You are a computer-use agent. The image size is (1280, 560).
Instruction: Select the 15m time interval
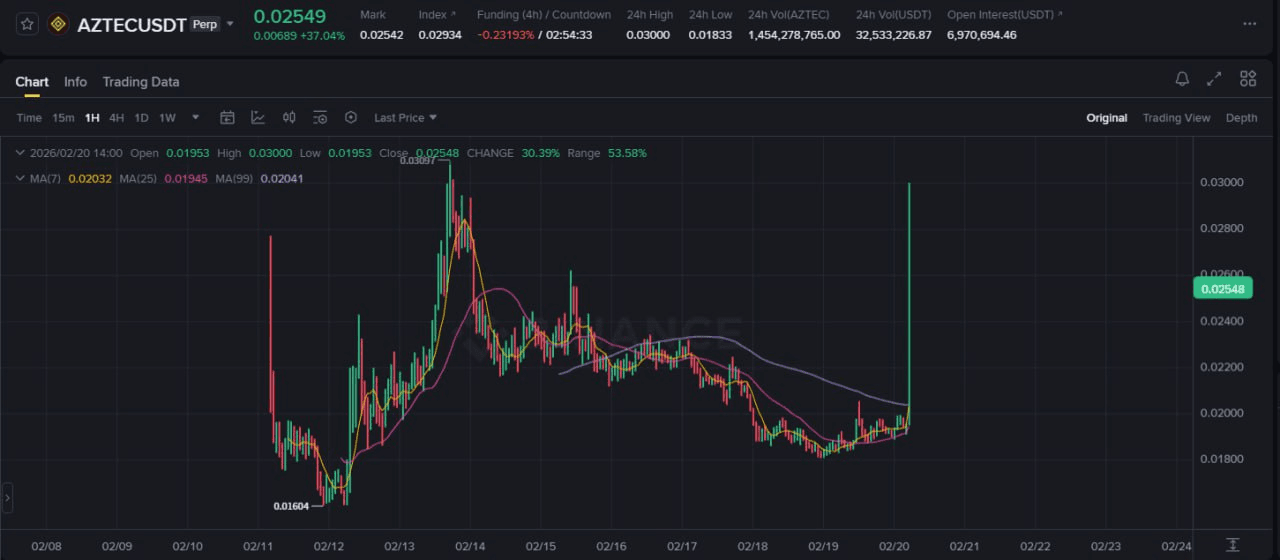(x=63, y=118)
